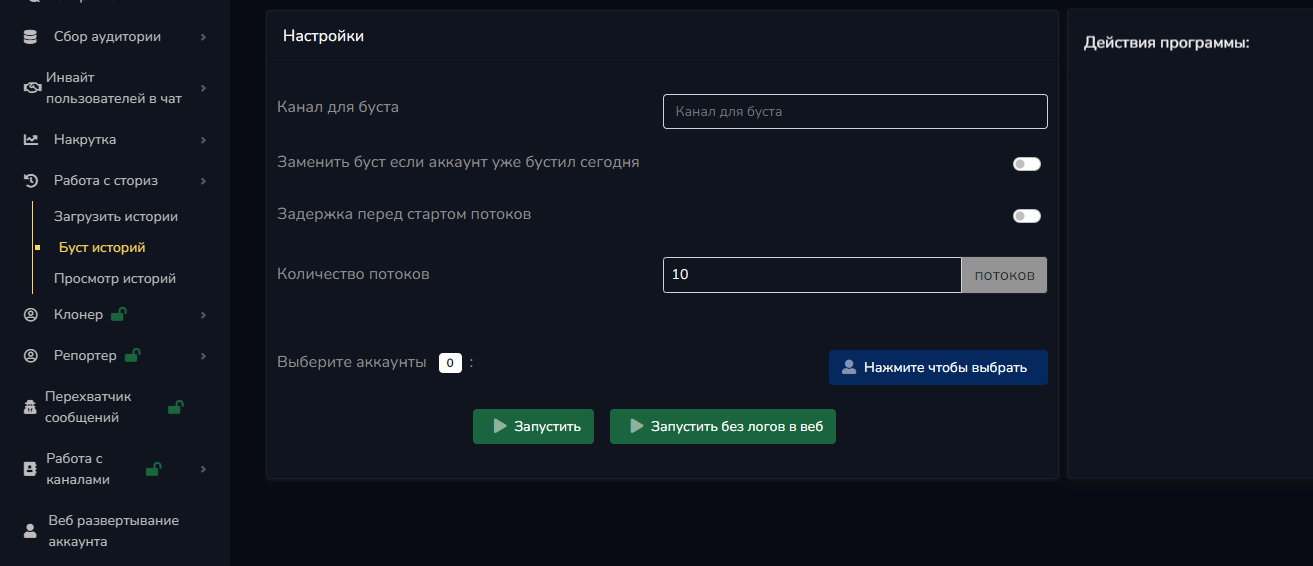The height and width of the screenshot is (566, 1313).
Task: Click the person icon beside Веб развертывание аккаунта
Action: coord(29,531)
